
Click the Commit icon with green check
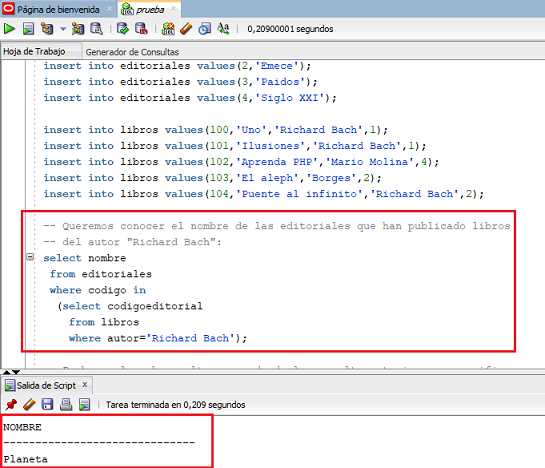(122, 29)
